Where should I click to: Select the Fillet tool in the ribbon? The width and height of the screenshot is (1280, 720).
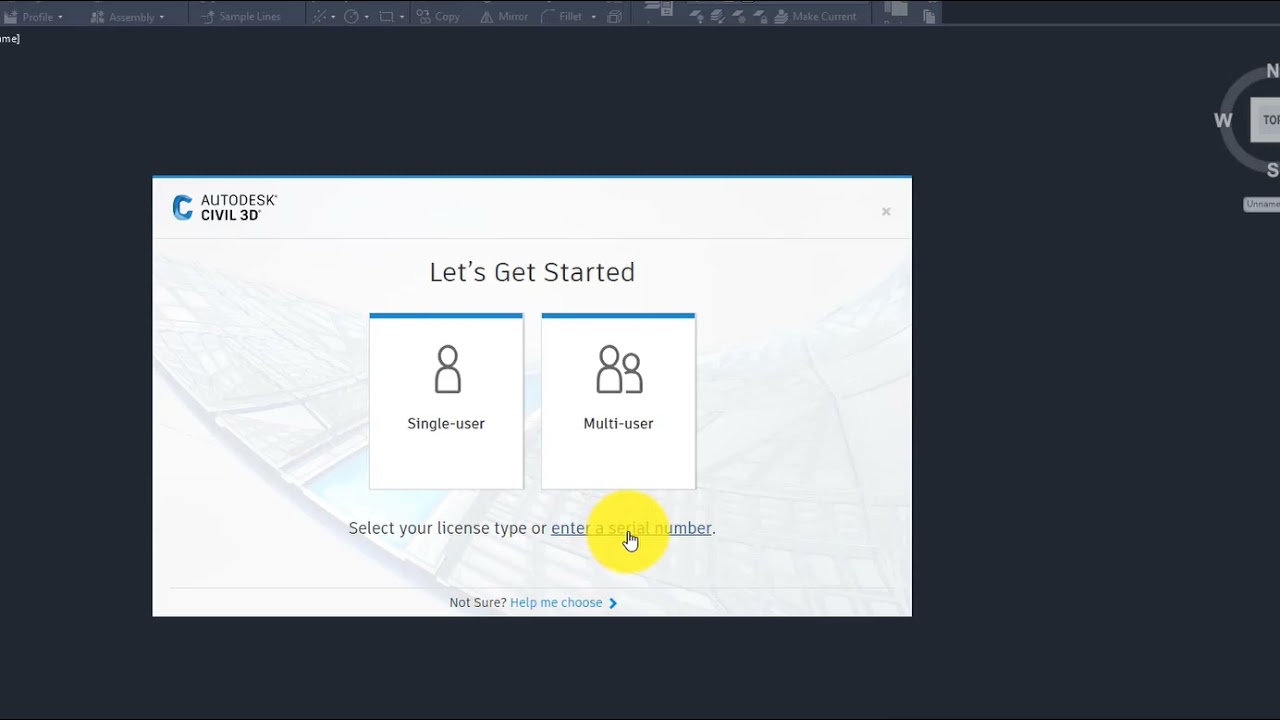(x=562, y=17)
